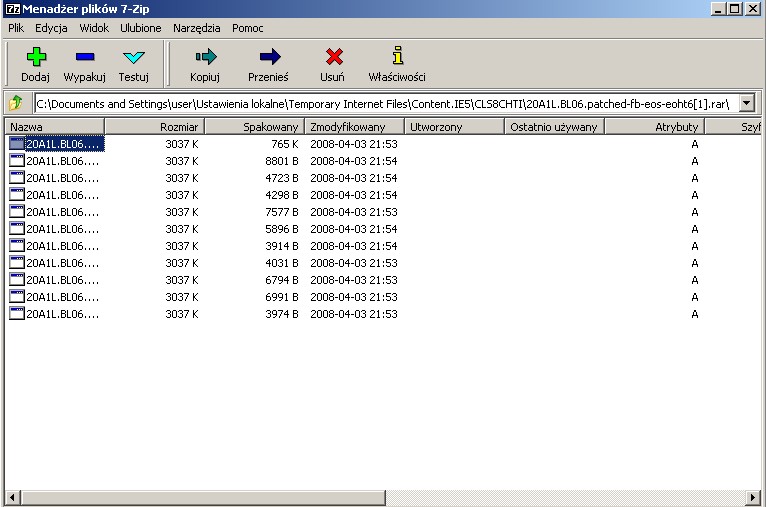The width and height of the screenshot is (766, 507).
Task: Click modified date in the 4031 B row
Action: tap(354, 263)
